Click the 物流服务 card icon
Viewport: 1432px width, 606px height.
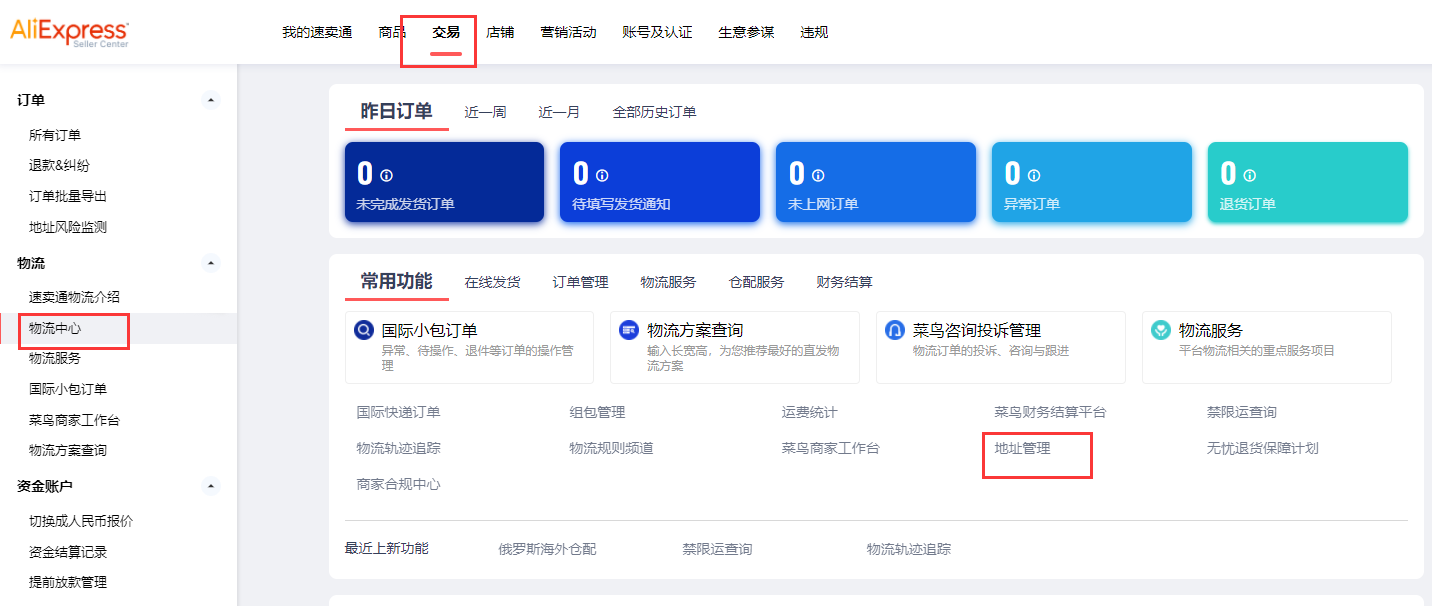point(1161,330)
